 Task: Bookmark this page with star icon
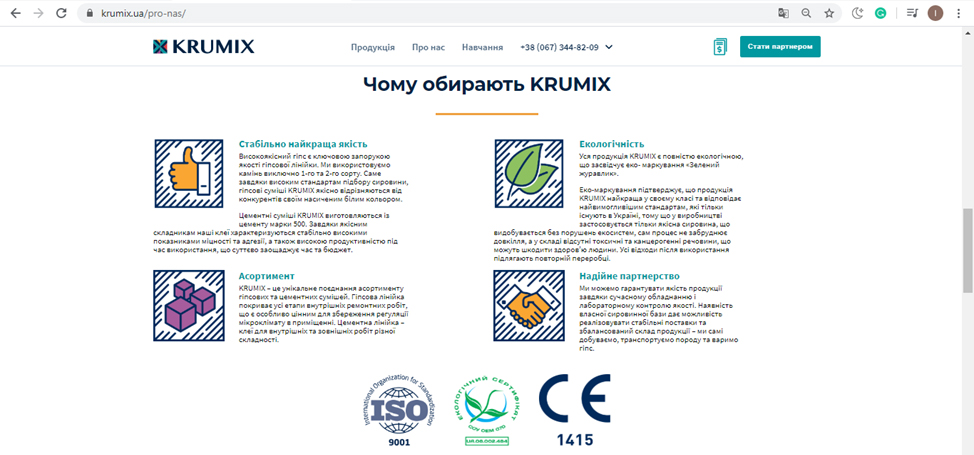(829, 14)
